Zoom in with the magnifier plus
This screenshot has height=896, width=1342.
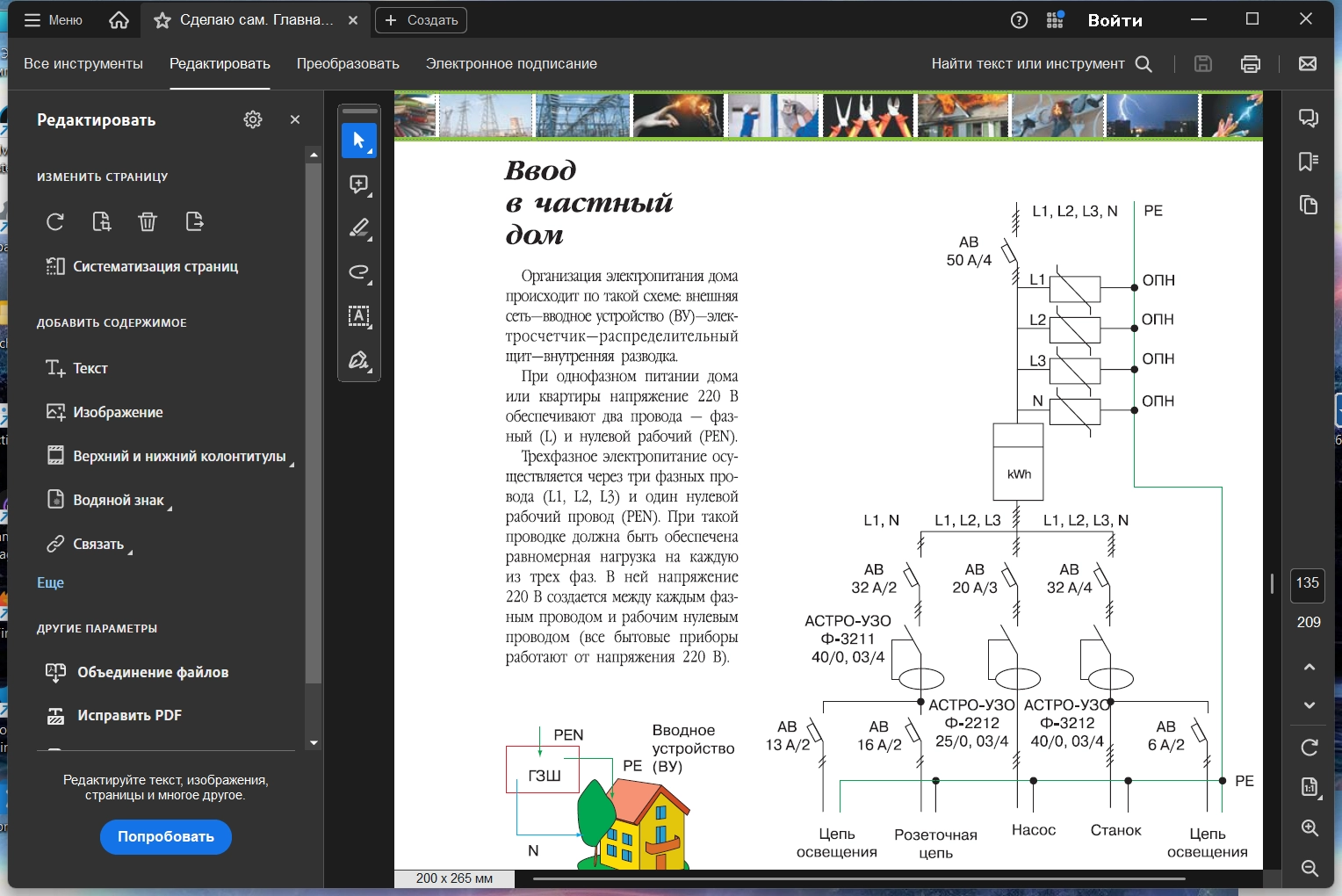tap(1310, 828)
